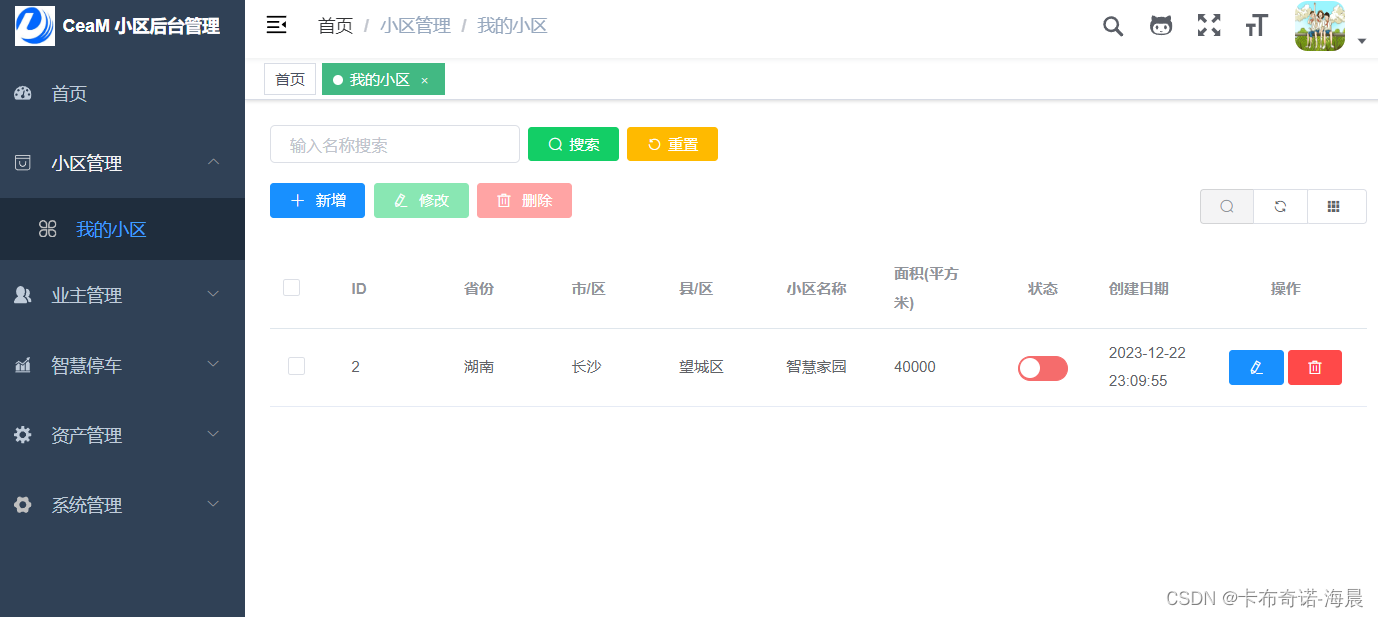1378x617 pixels.
Task: Click the 输入名称搜索 input field
Action: click(x=394, y=144)
